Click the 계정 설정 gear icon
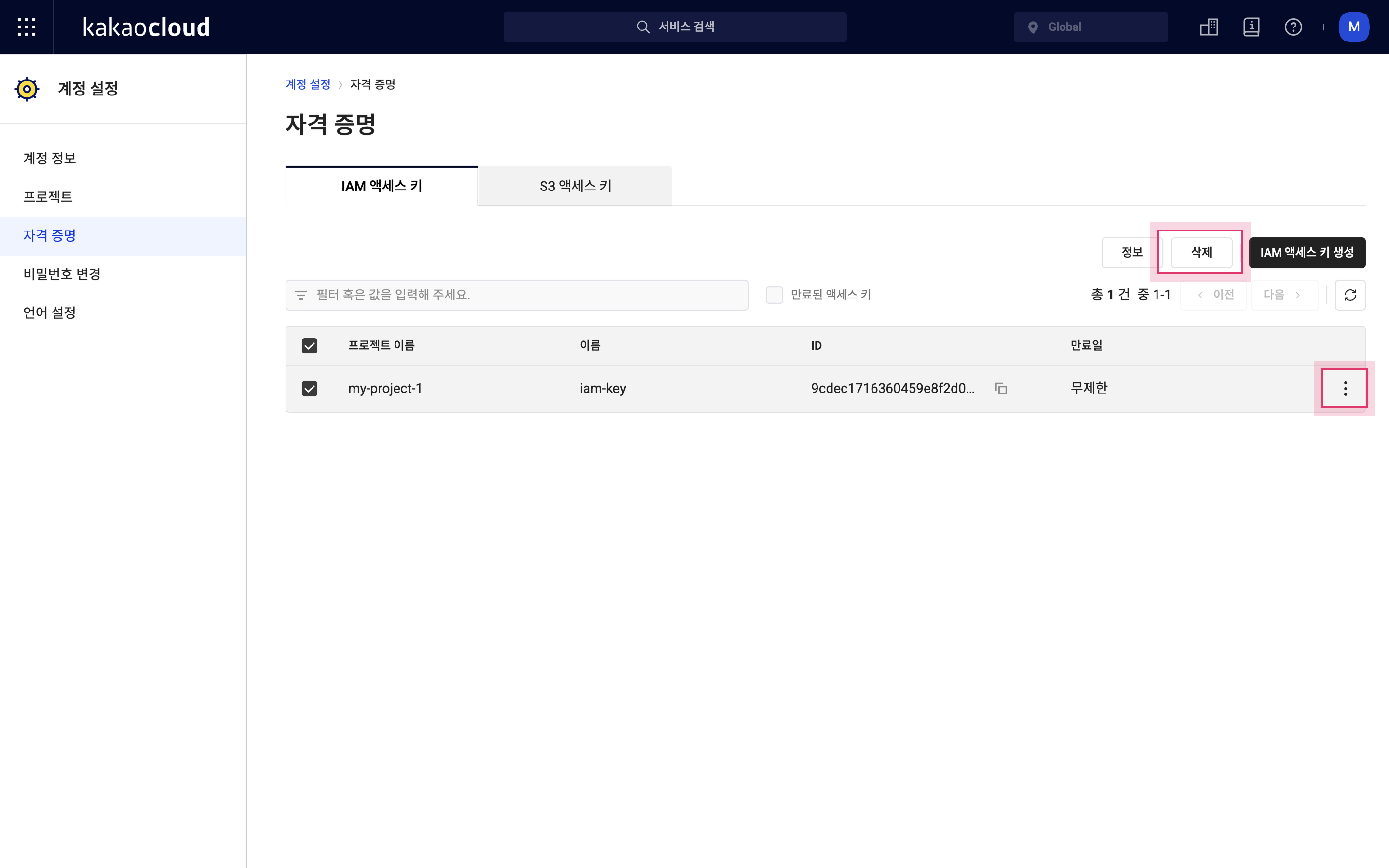The height and width of the screenshot is (868, 1389). pyautogui.click(x=27, y=89)
